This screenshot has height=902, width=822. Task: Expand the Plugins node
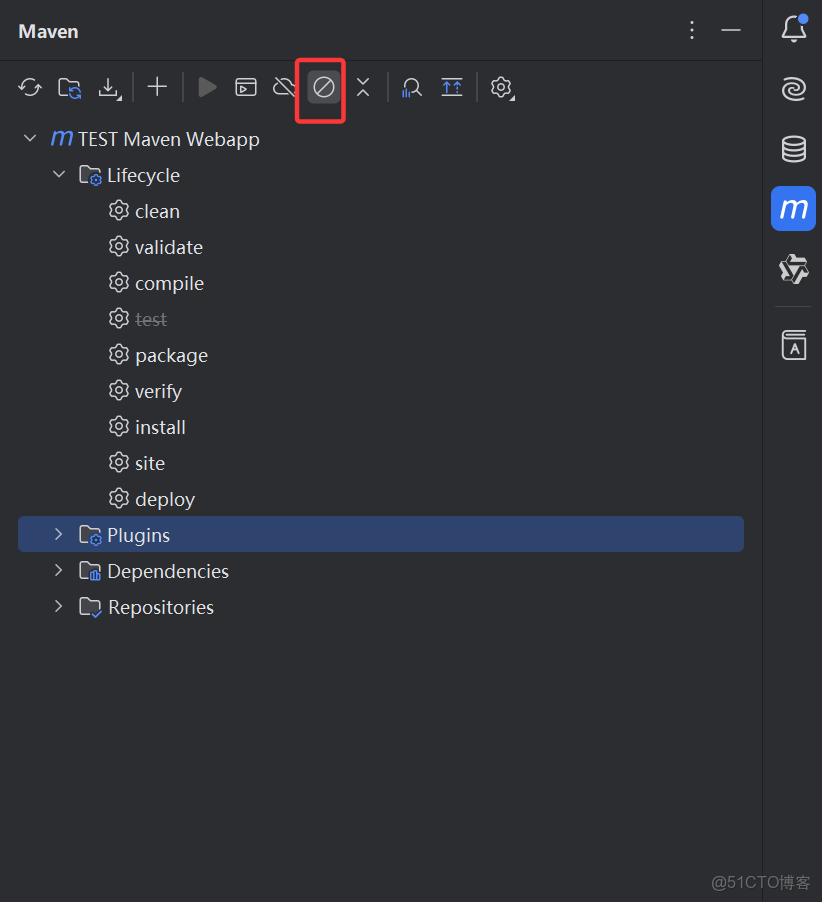click(x=59, y=534)
